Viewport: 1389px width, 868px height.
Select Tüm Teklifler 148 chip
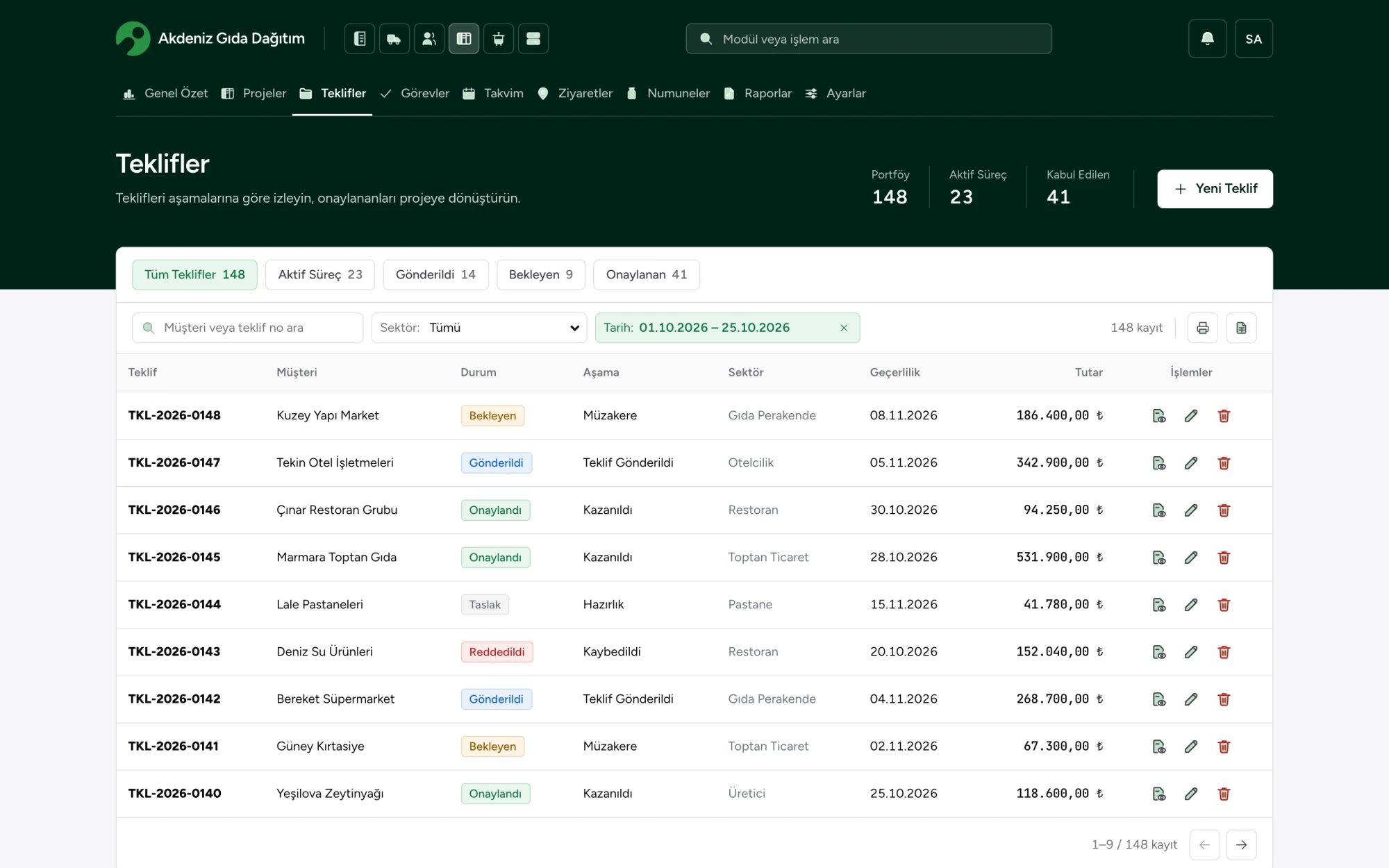pos(194,275)
